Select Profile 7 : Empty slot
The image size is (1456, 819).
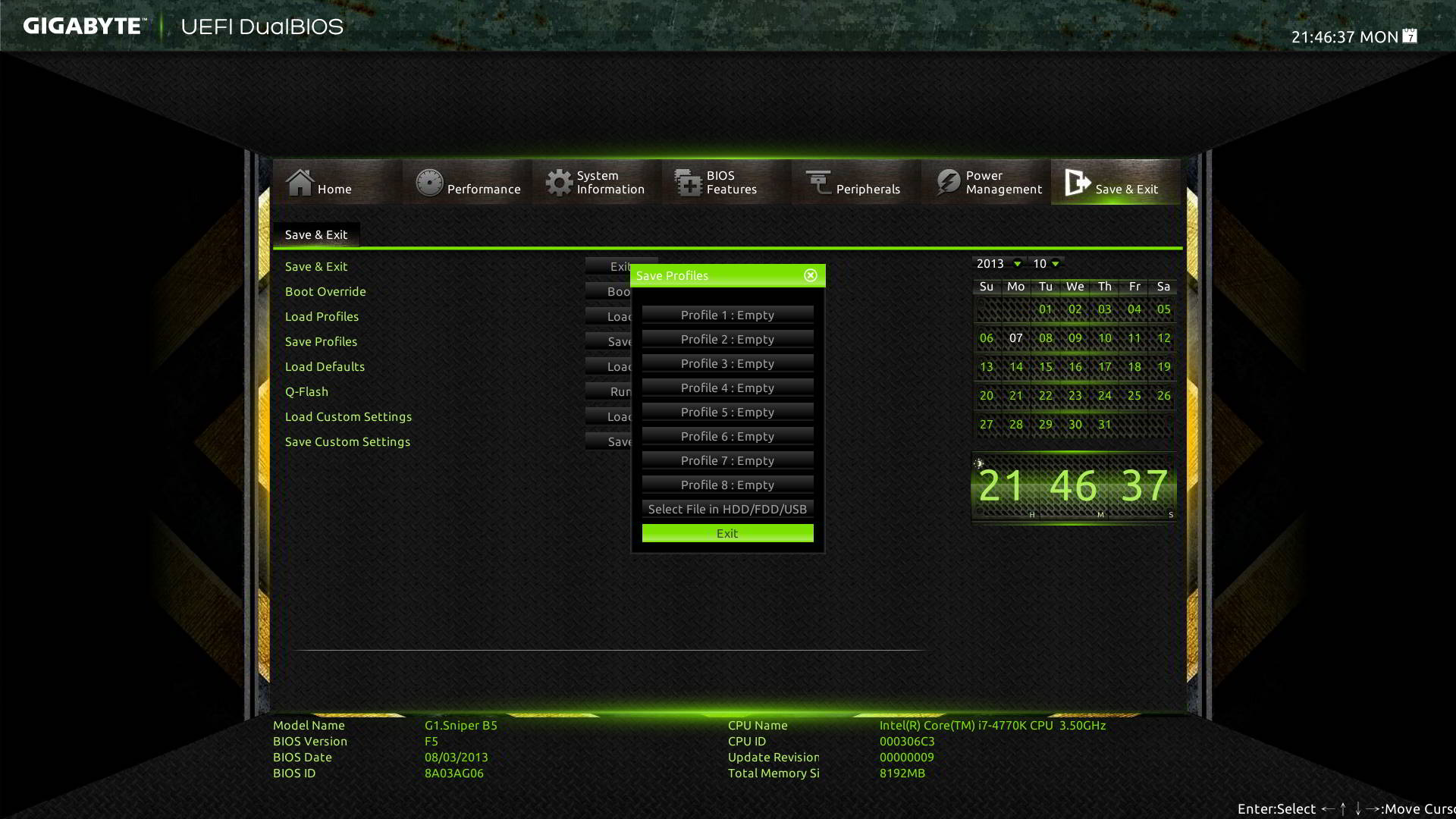(728, 460)
